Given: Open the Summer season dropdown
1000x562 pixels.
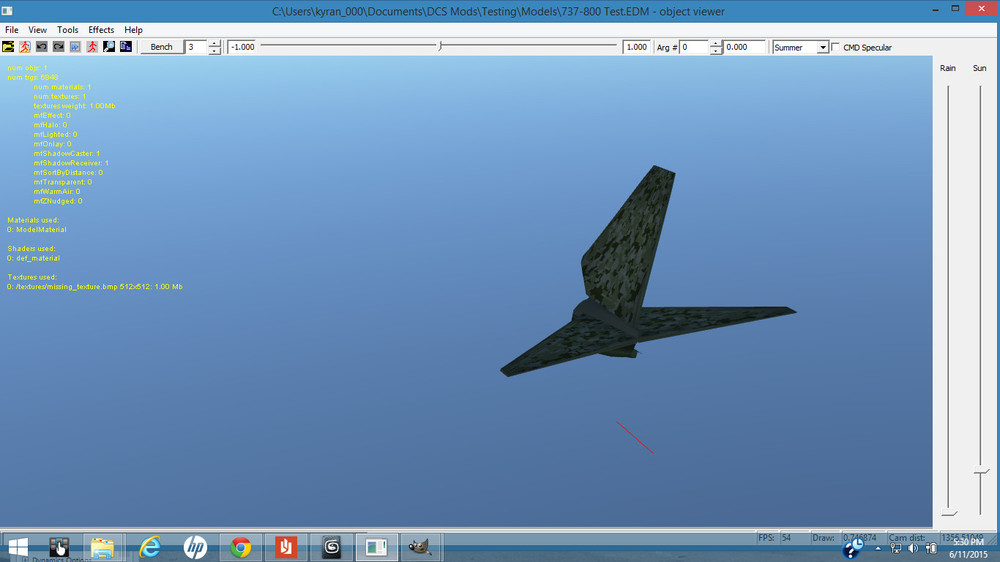Looking at the screenshot, I should [x=823, y=48].
